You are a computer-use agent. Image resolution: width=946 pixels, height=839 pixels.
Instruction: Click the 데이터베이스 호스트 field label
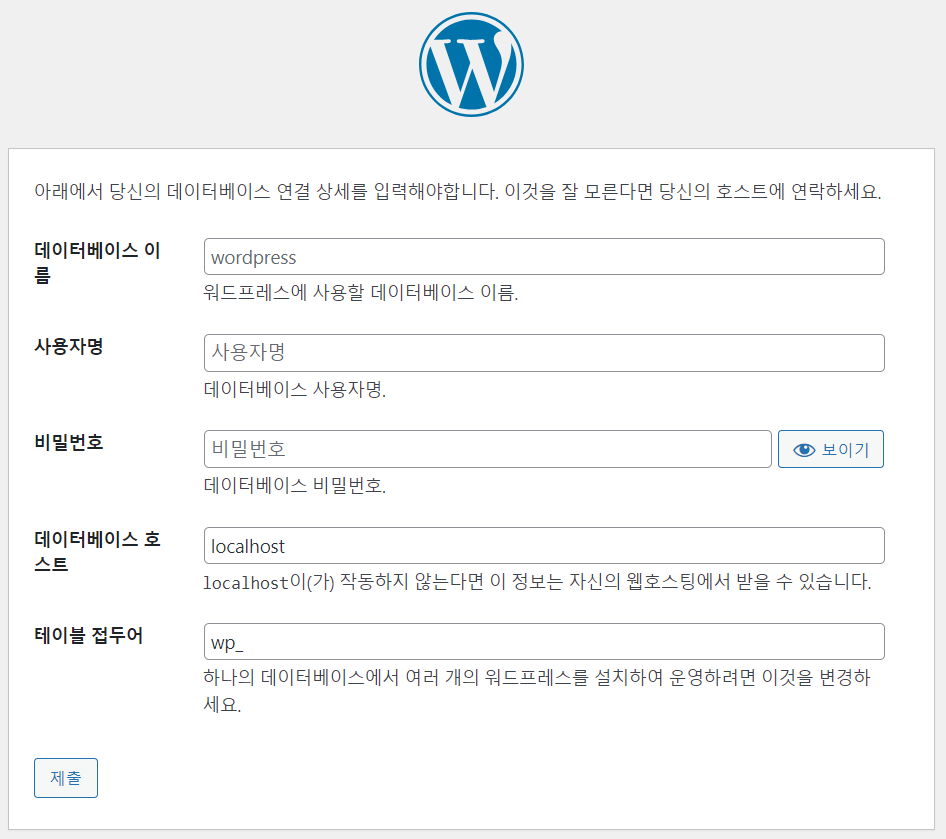tap(97, 551)
